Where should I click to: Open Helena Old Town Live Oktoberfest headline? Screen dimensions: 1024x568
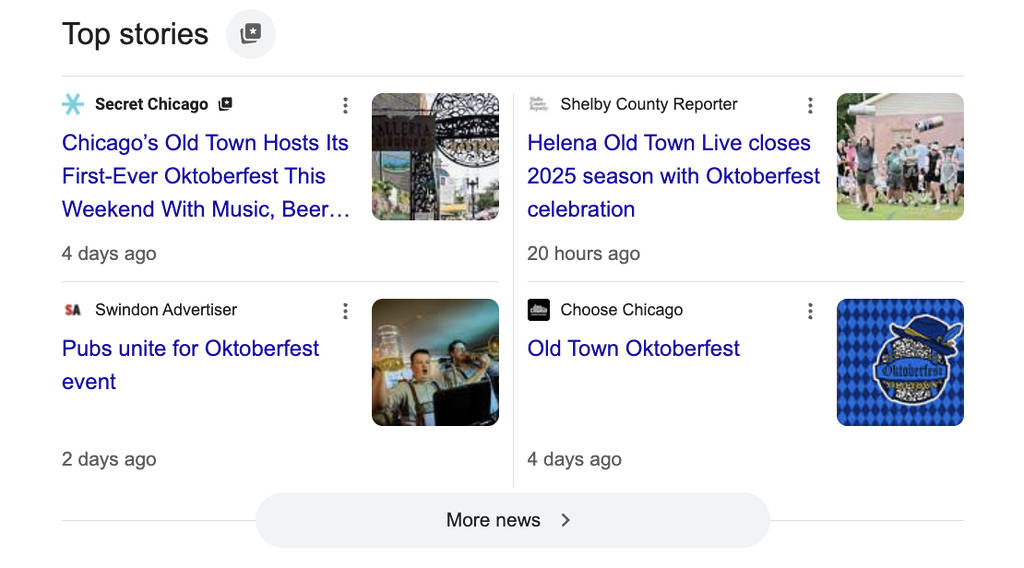tap(673, 176)
